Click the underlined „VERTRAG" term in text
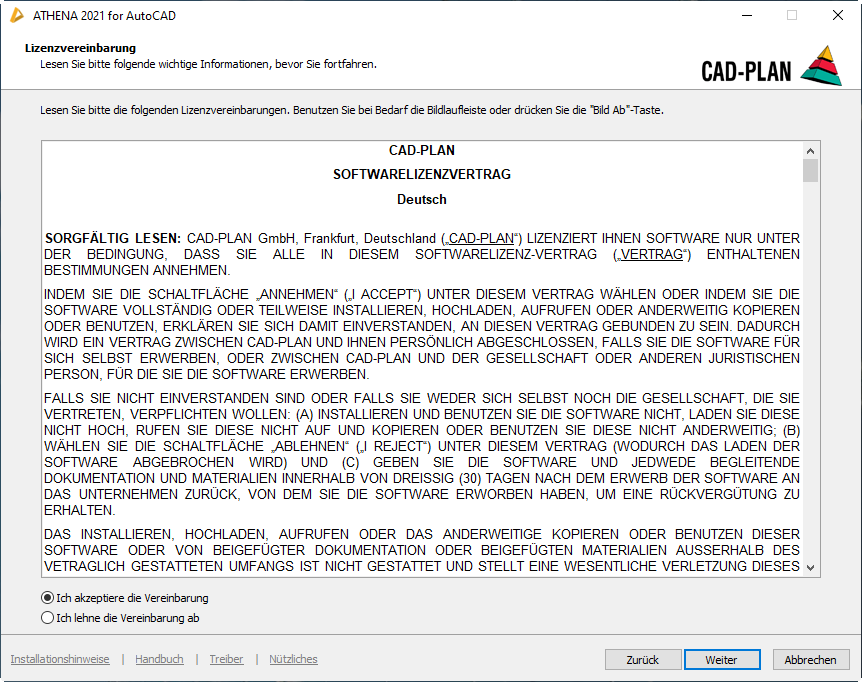This screenshot has height=682, width=862. (653, 254)
